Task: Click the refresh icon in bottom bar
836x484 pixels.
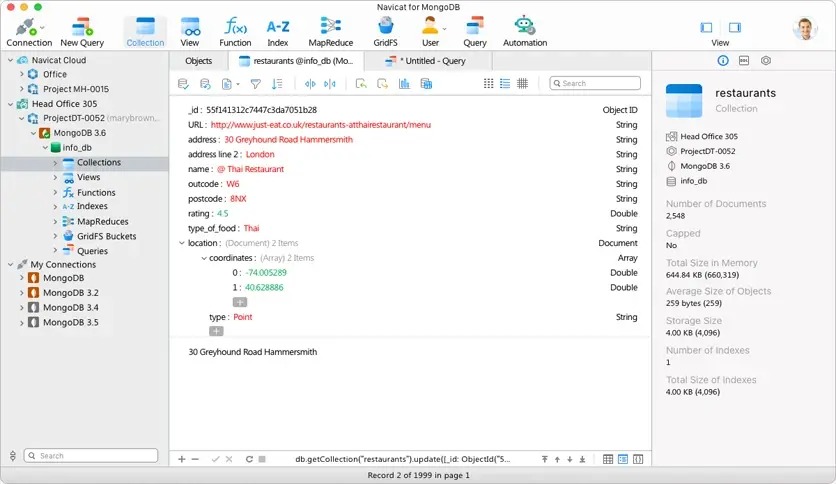Action: click(249, 459)
